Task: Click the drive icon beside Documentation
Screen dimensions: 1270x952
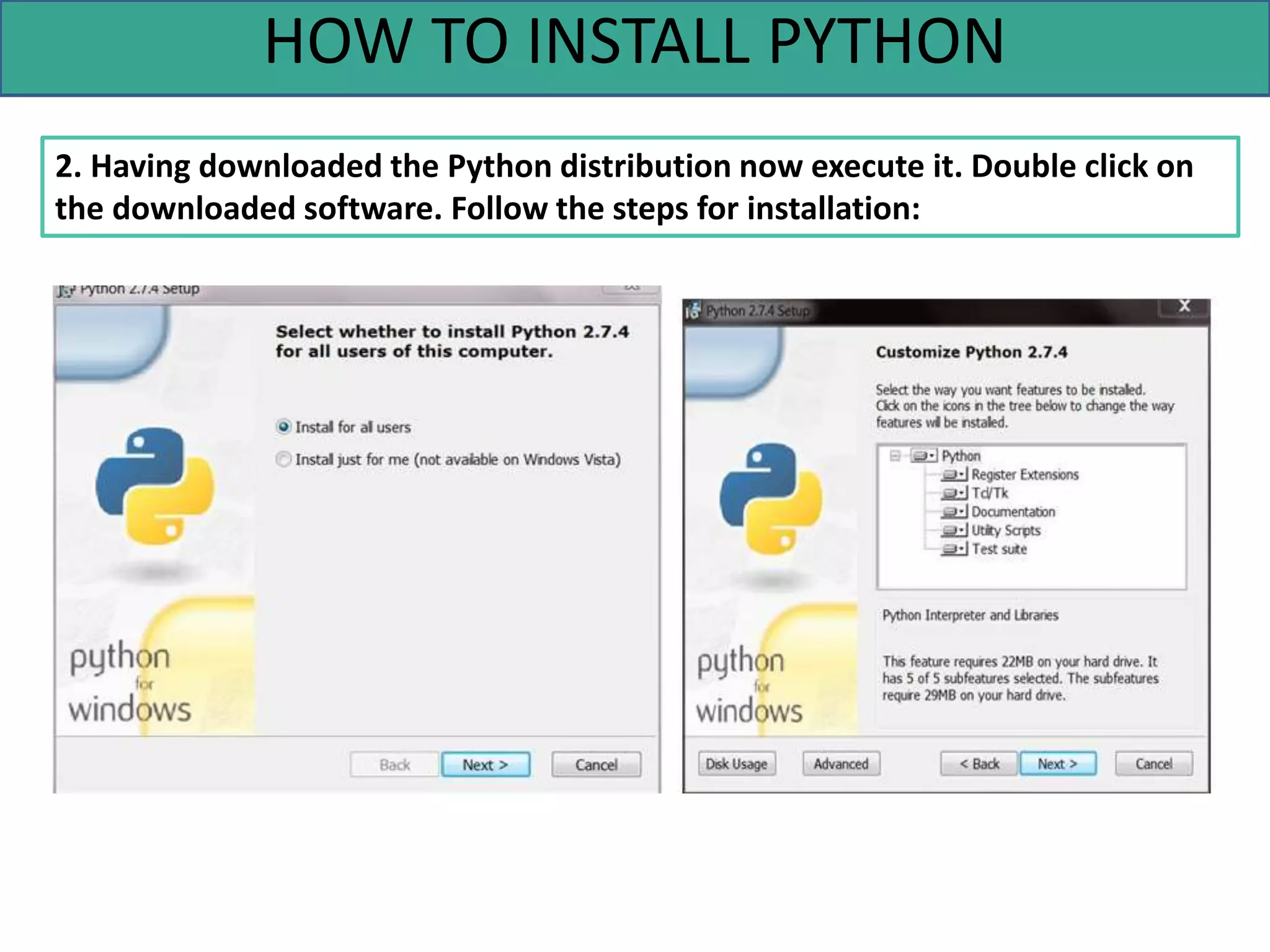Action: pos(953,512)
